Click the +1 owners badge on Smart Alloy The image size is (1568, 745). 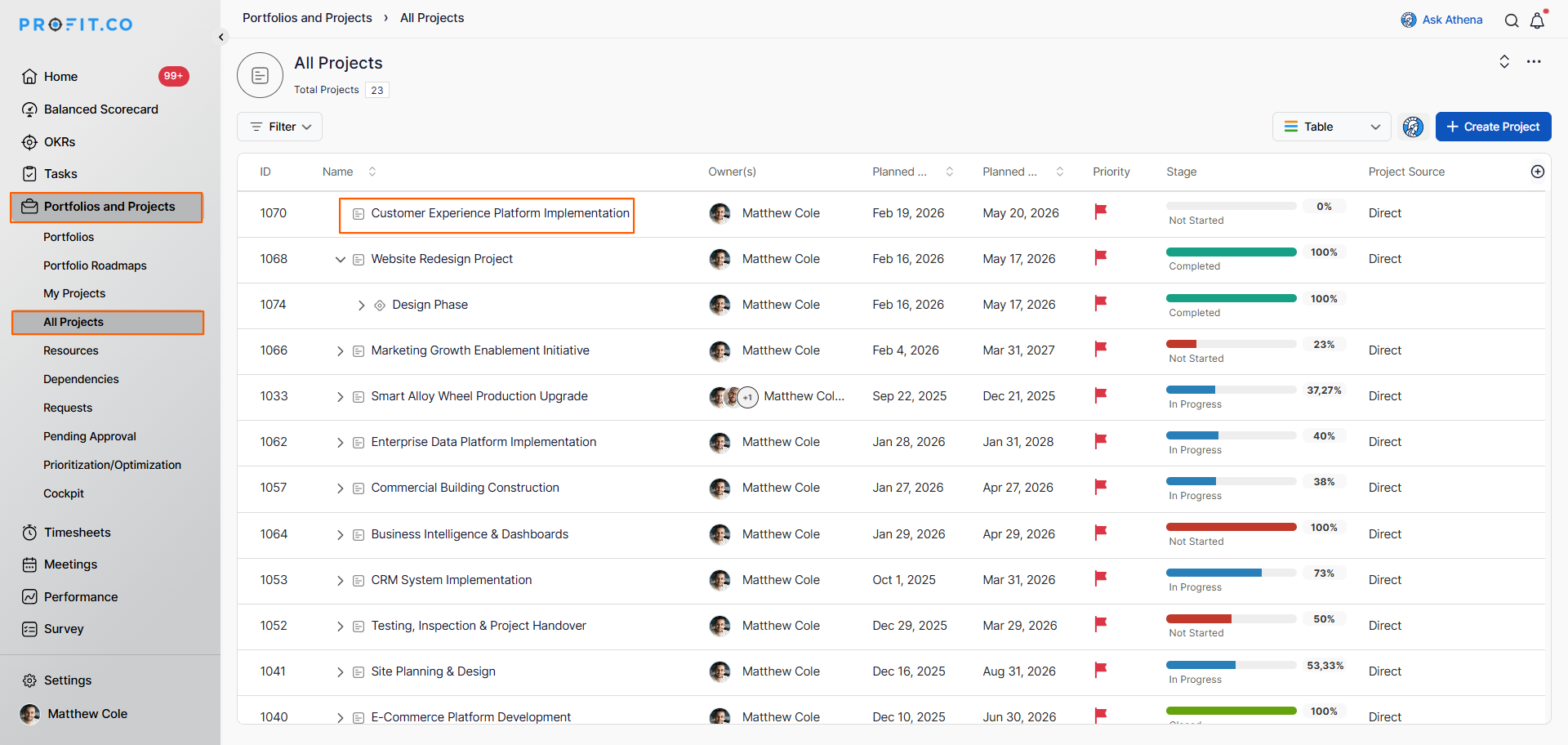pos(747,397)
